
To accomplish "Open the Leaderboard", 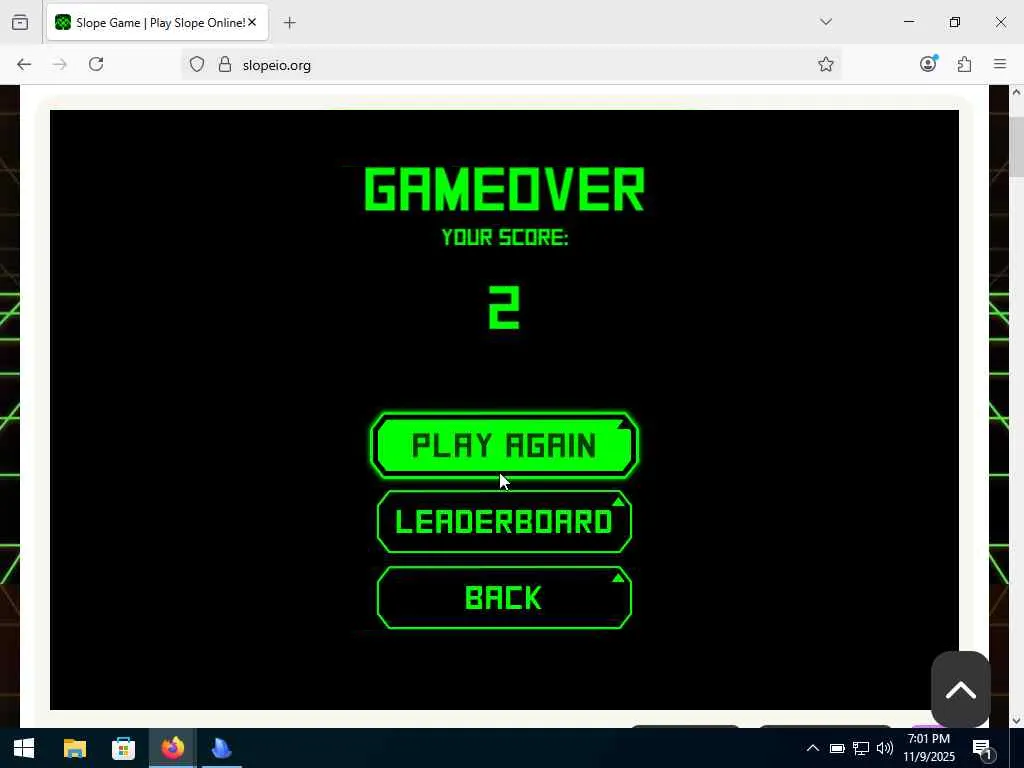I will pos(504,521).
